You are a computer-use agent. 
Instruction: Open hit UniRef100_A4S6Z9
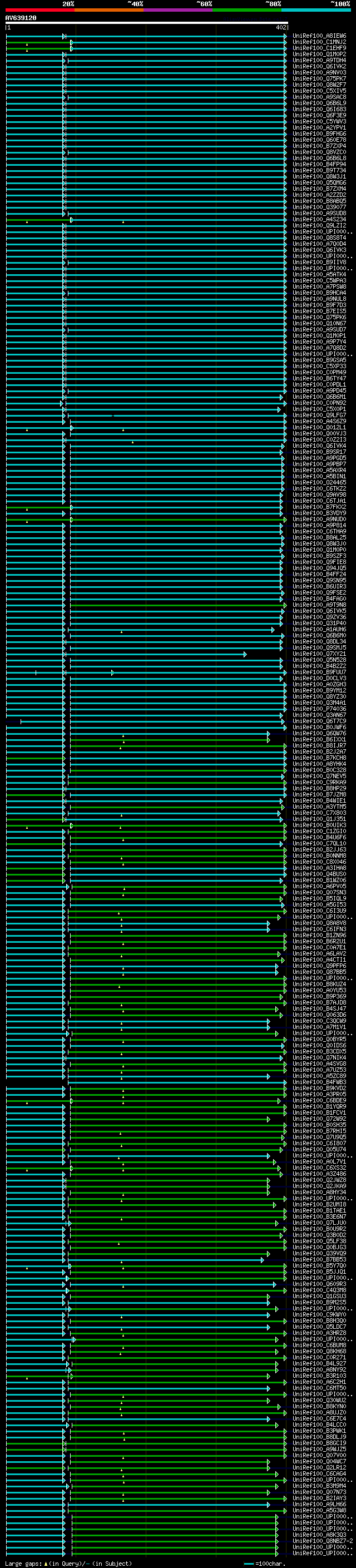tap(319, 421)
